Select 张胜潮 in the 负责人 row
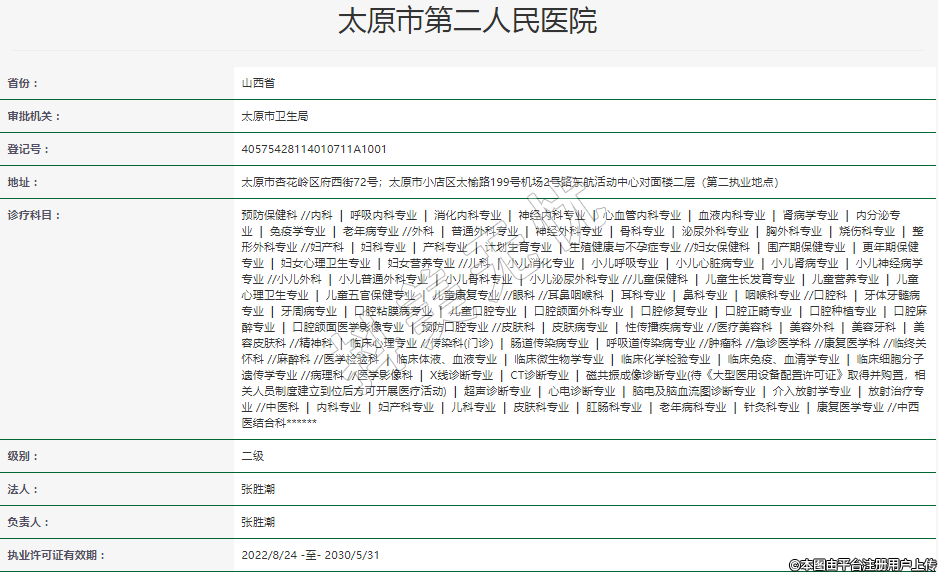The image size is (938, 572). (258, 522)
